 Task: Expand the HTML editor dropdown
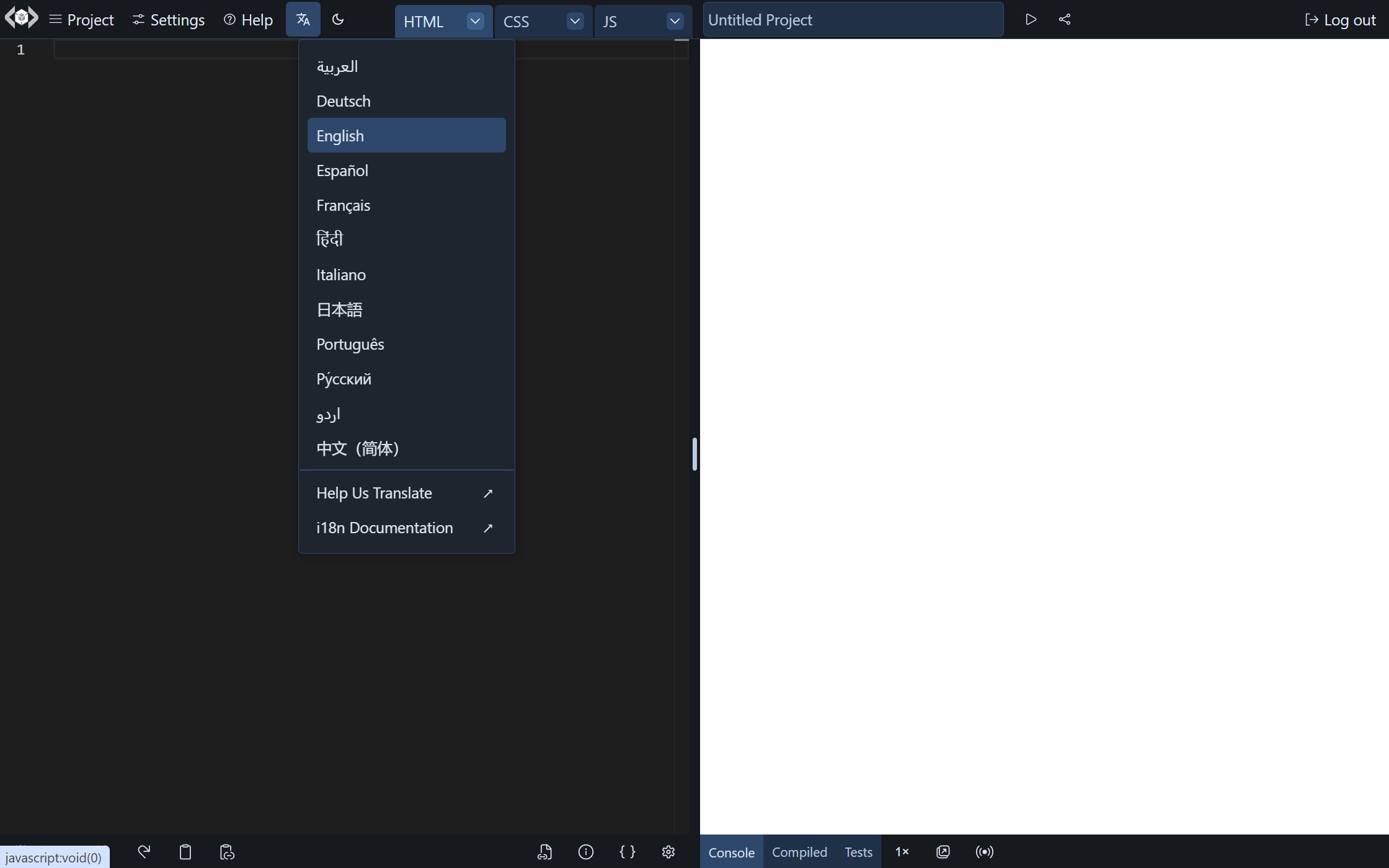475,20
